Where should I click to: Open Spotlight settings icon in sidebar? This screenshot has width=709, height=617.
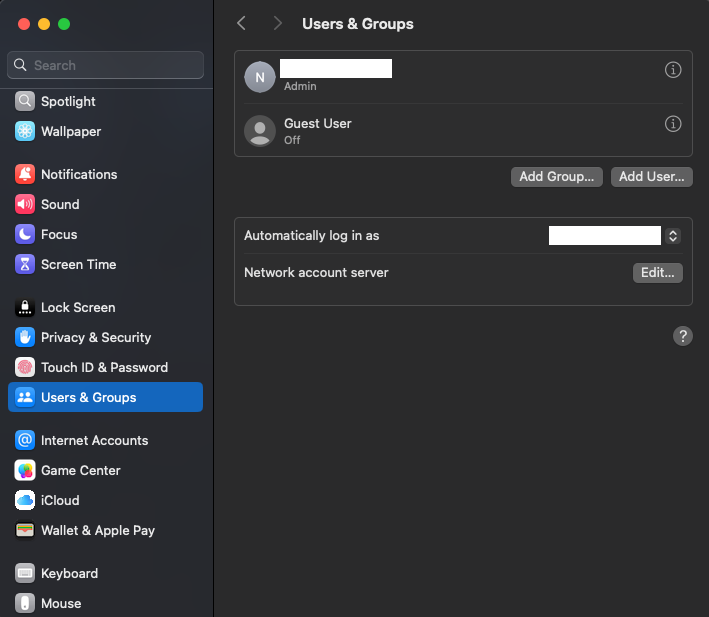pyautogui.click(x=25, y=101)
